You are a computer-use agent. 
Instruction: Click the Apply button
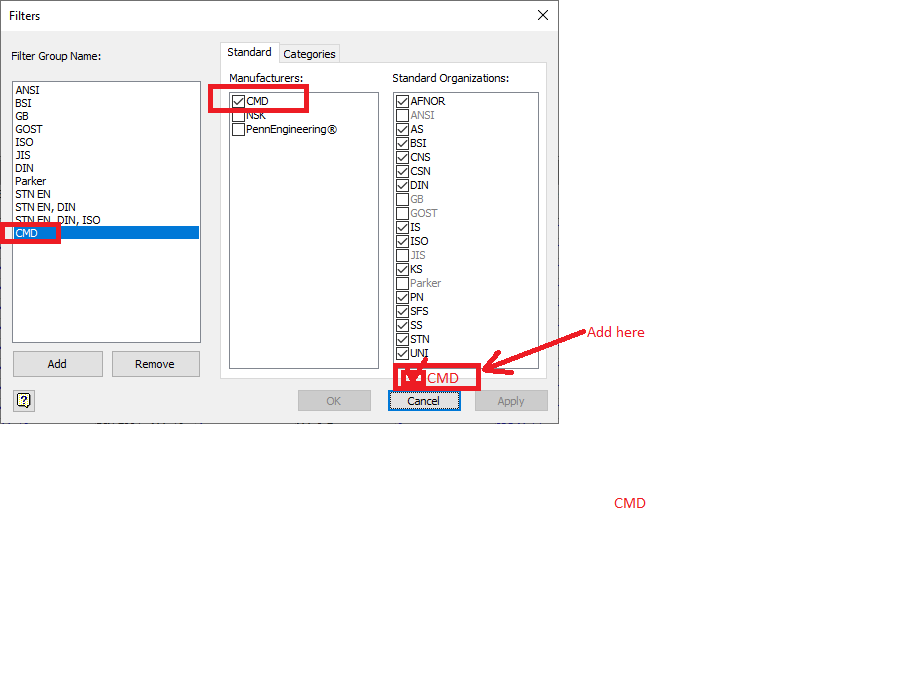510,400
